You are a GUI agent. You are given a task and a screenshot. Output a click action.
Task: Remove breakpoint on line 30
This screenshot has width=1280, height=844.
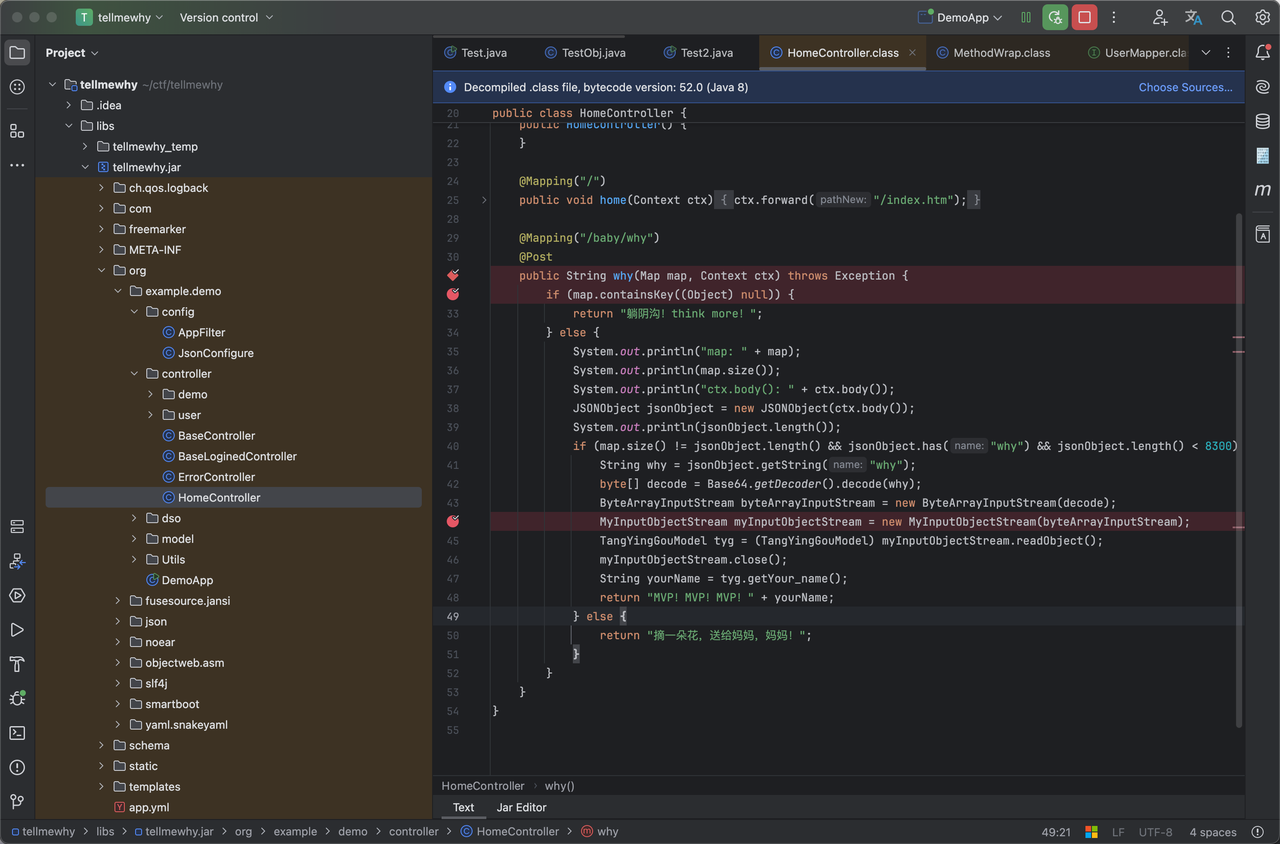[x=453, y=275]
